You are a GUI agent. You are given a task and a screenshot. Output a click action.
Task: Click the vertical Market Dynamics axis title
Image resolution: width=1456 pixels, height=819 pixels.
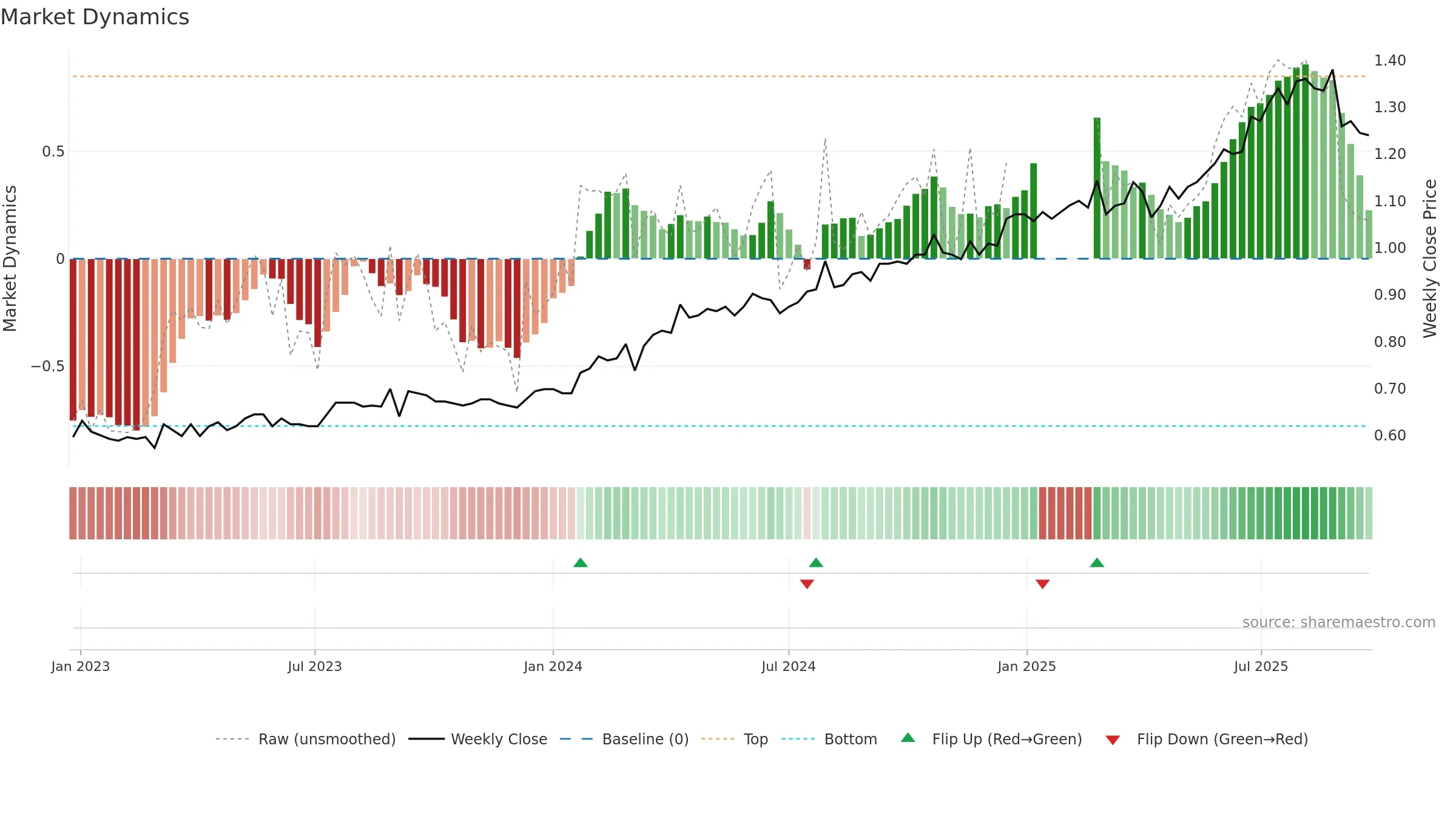(x=10, y=258)
